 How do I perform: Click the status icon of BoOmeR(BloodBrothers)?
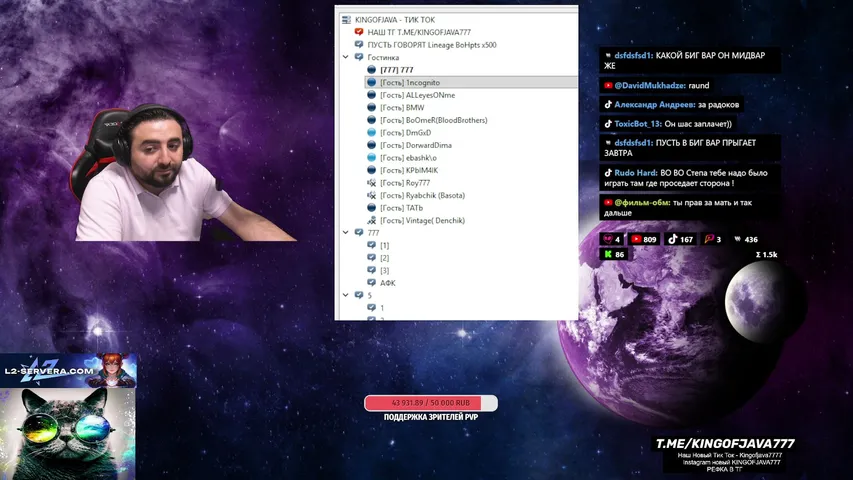tap(372, 120)
